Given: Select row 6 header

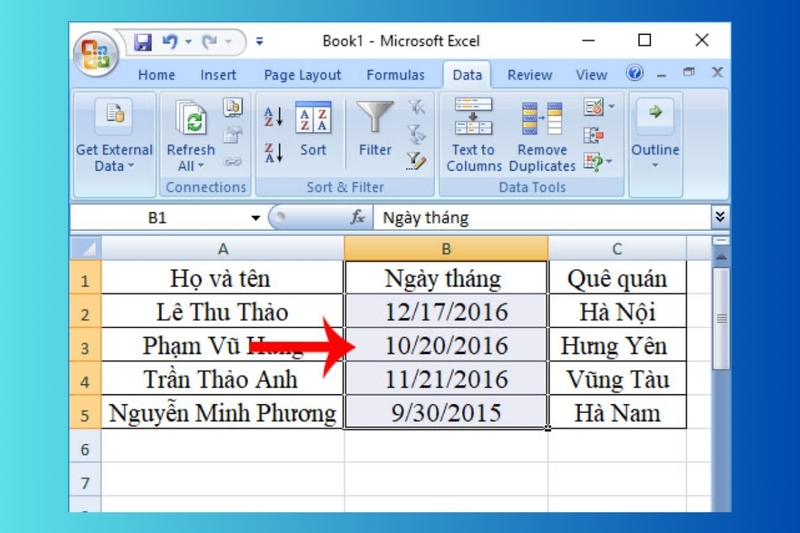Looking at the screenshot, I should [85, 448].
